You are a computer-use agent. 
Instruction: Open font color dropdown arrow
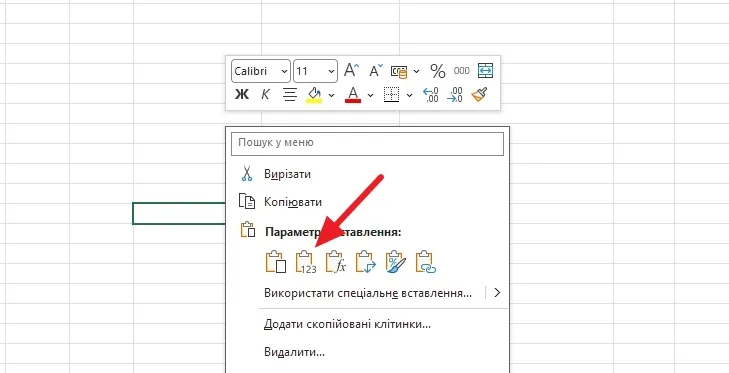[371, 95]
